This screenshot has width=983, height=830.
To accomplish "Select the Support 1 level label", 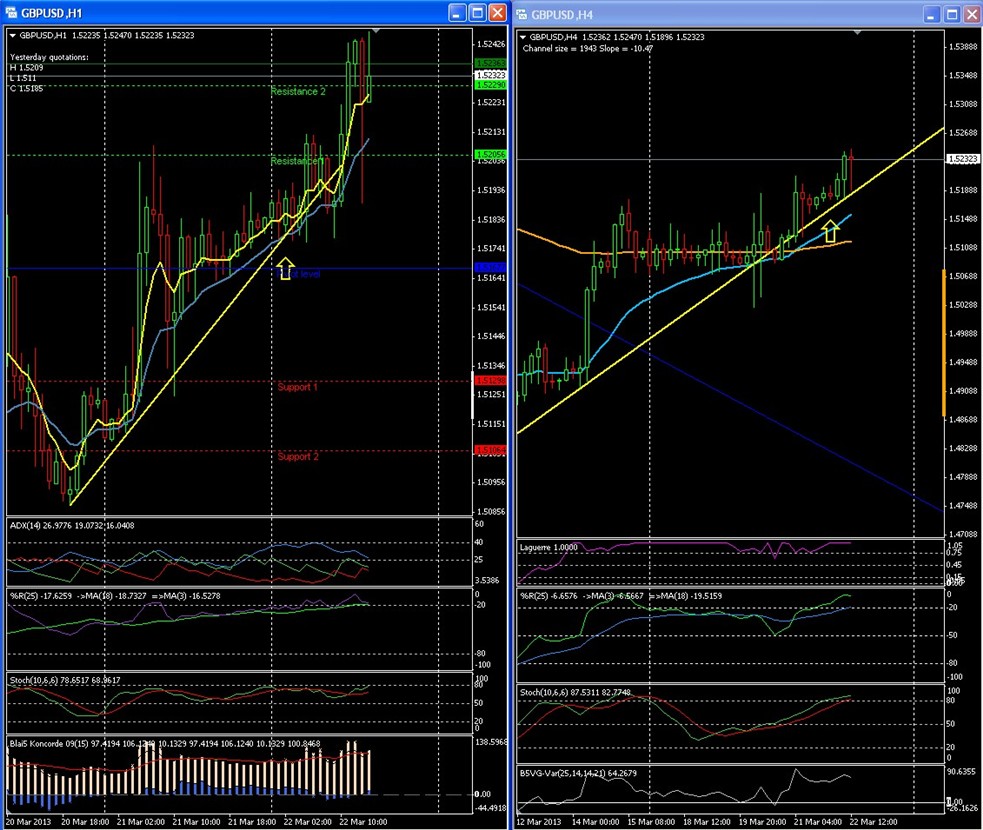I will point(297,387).
